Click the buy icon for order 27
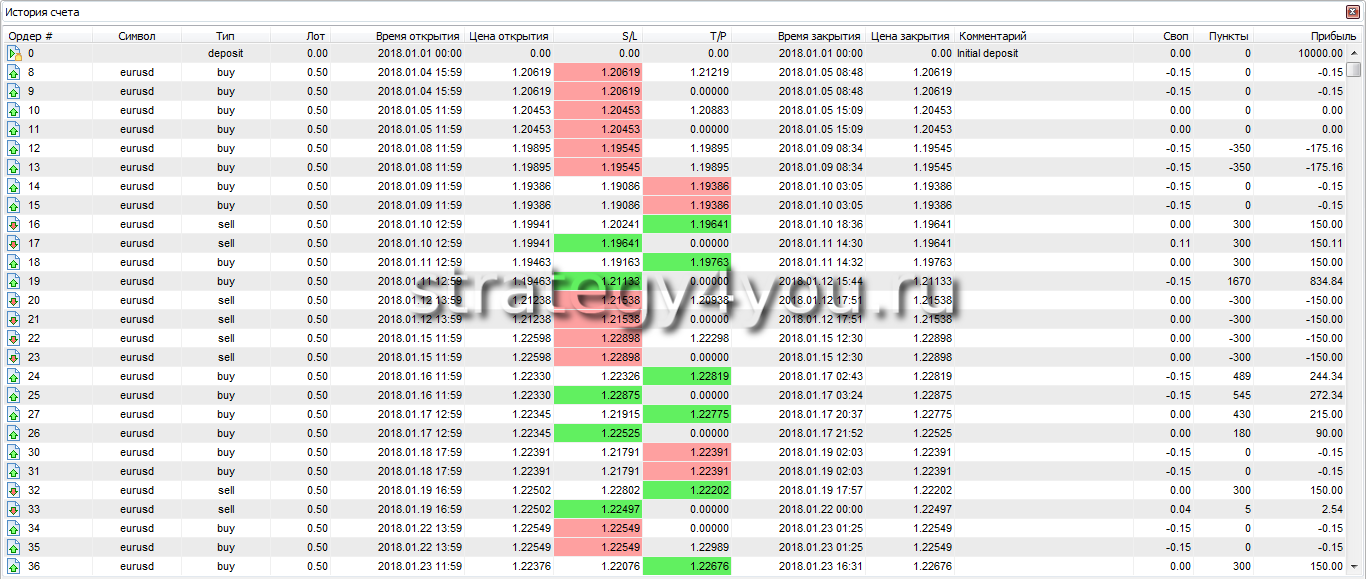Image resolution: width=1366 pixels, height=579 pixels. tap(14, 414)
